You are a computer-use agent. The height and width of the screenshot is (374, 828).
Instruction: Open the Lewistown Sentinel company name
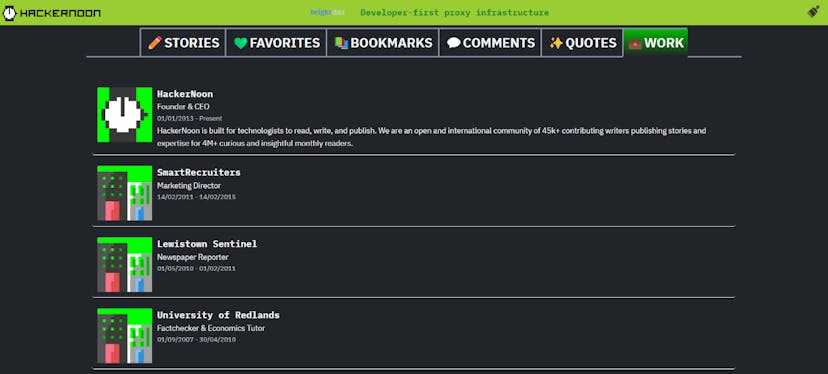point(207,244)
